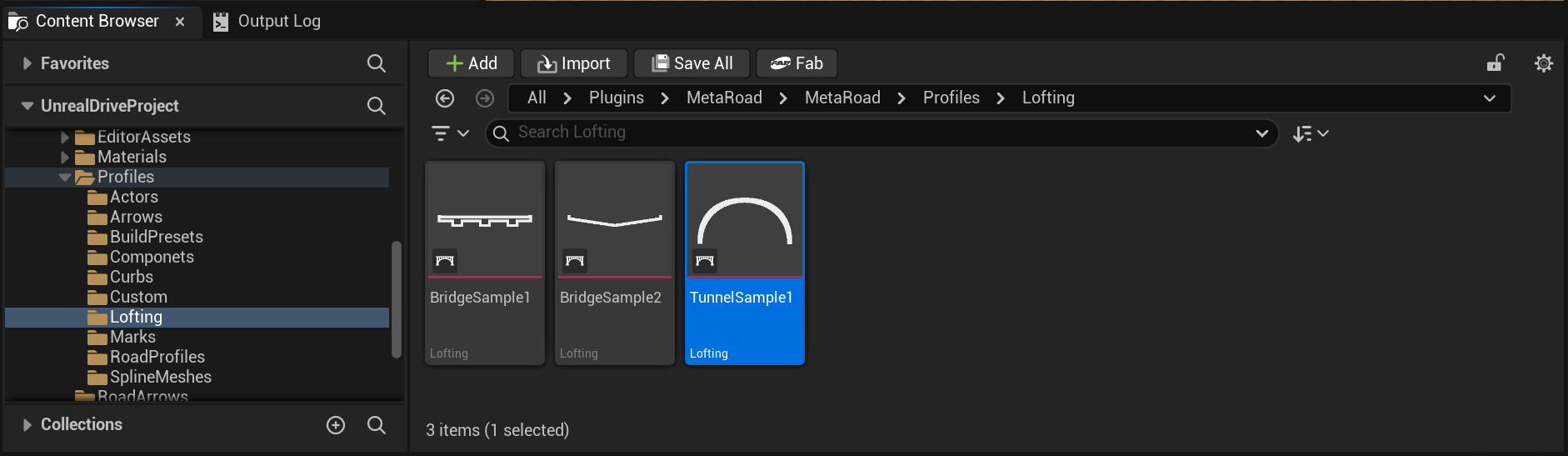Viewport: 1568px width, 456px height.
Task: Click the '3 items (1 selected)' status text
Action: 497,430
